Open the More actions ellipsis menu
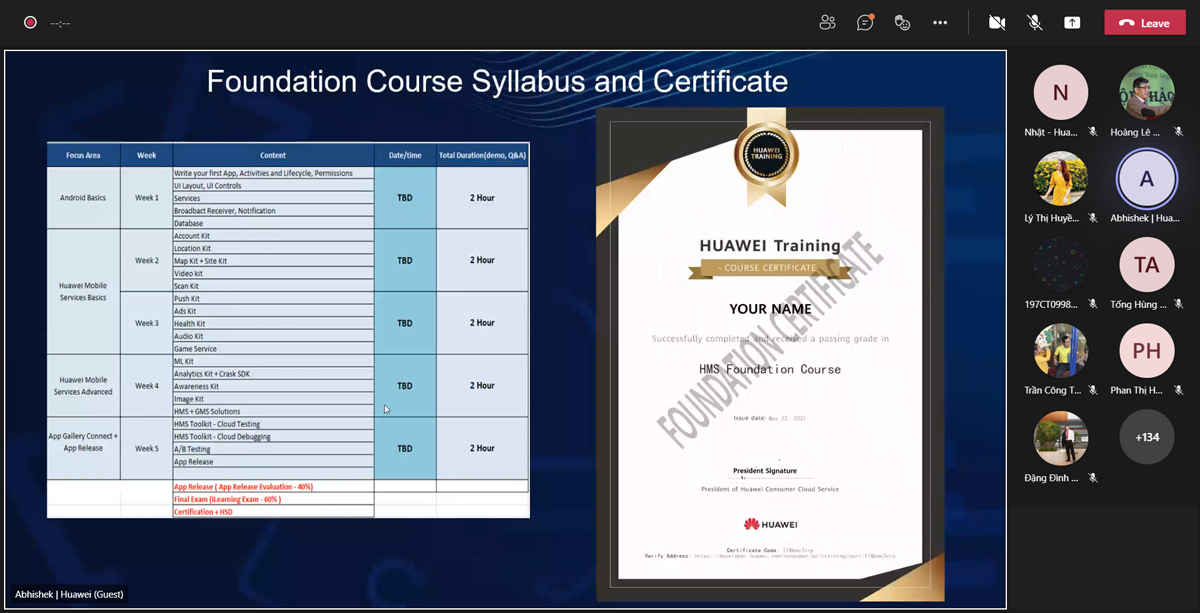The width and height of the screenshot is (1200, 613). click(940, 22)
